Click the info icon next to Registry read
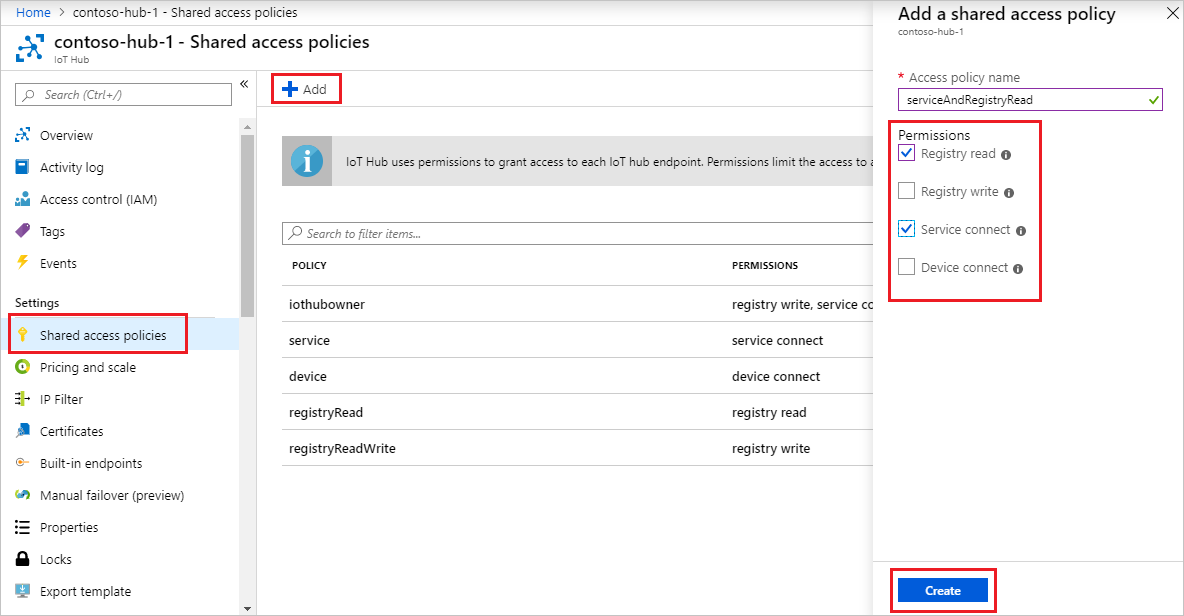This screenshot has height=616, width=1184. coord(1006,155)
